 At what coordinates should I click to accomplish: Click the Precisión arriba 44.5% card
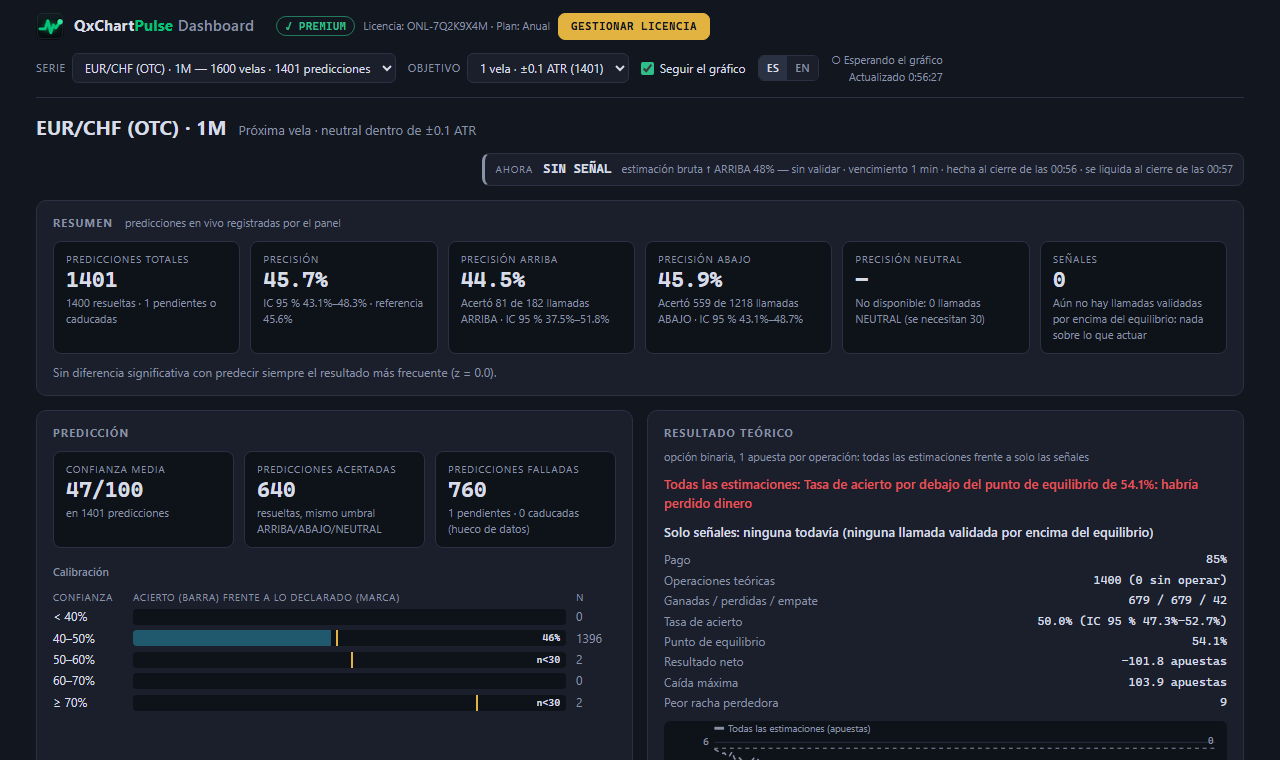click(x=541, y=297)
